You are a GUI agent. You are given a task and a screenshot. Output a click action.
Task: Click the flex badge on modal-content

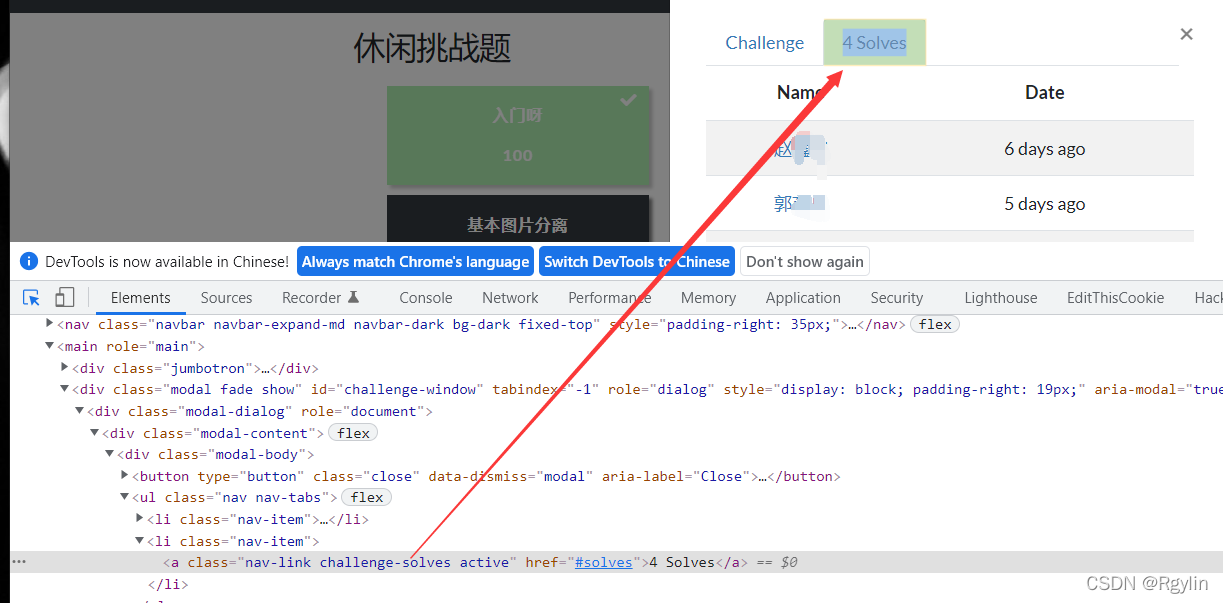pos(353,433)
